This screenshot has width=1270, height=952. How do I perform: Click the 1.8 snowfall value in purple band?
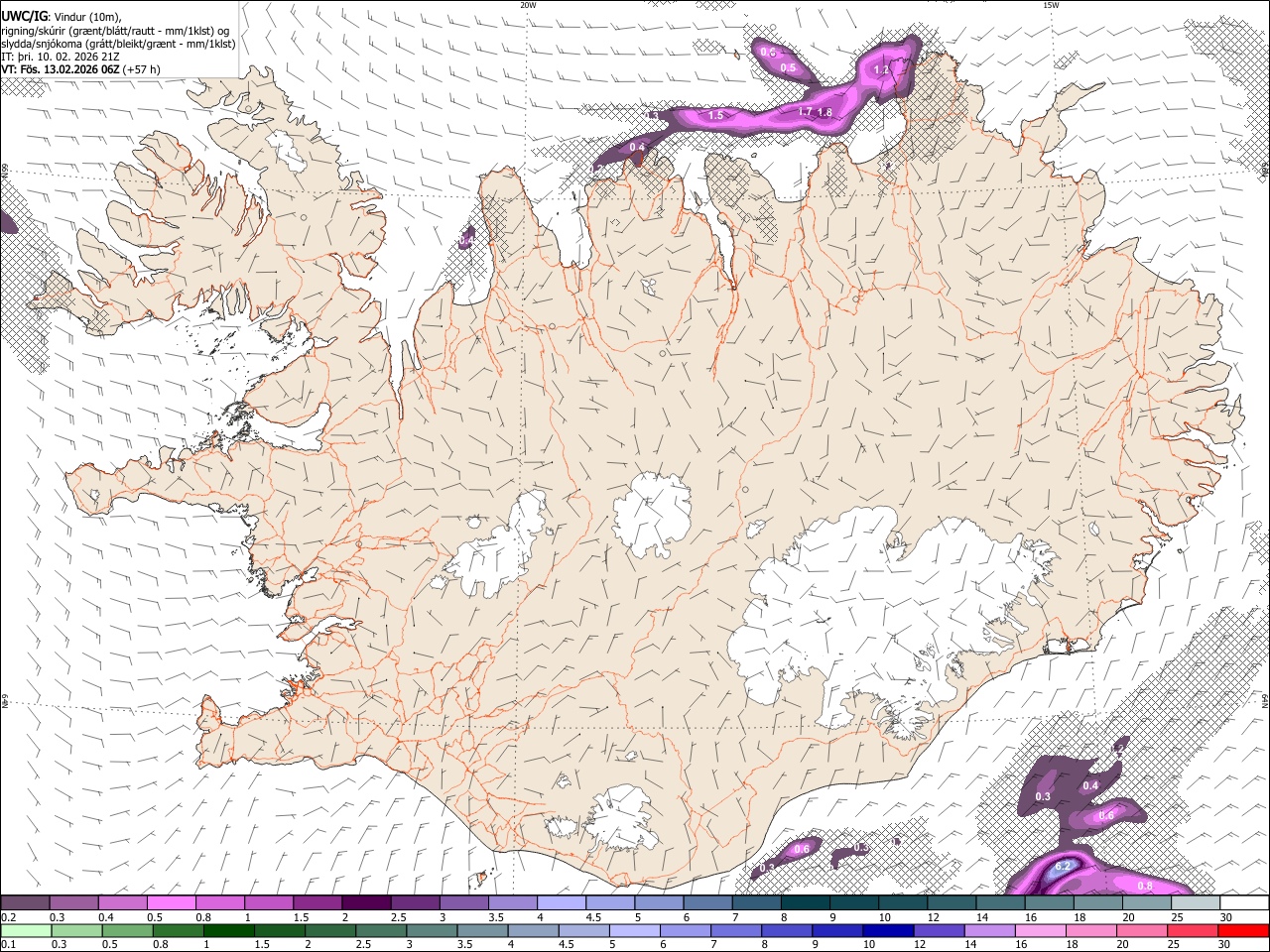(x=825, y=113)
